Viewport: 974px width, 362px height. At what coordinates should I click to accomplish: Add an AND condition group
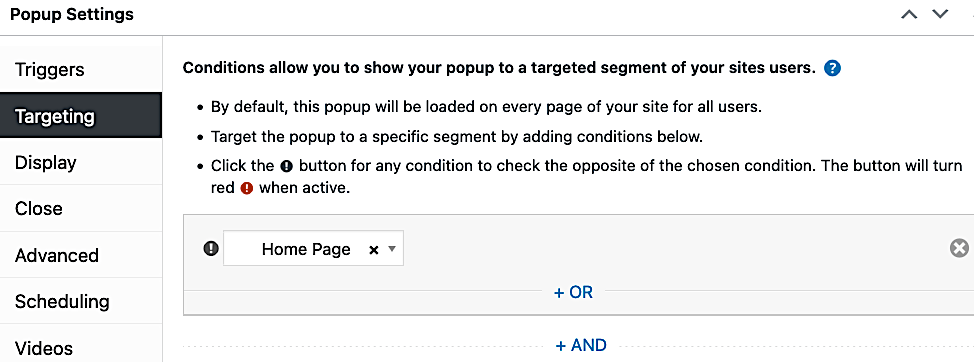(x=581, y=345)
